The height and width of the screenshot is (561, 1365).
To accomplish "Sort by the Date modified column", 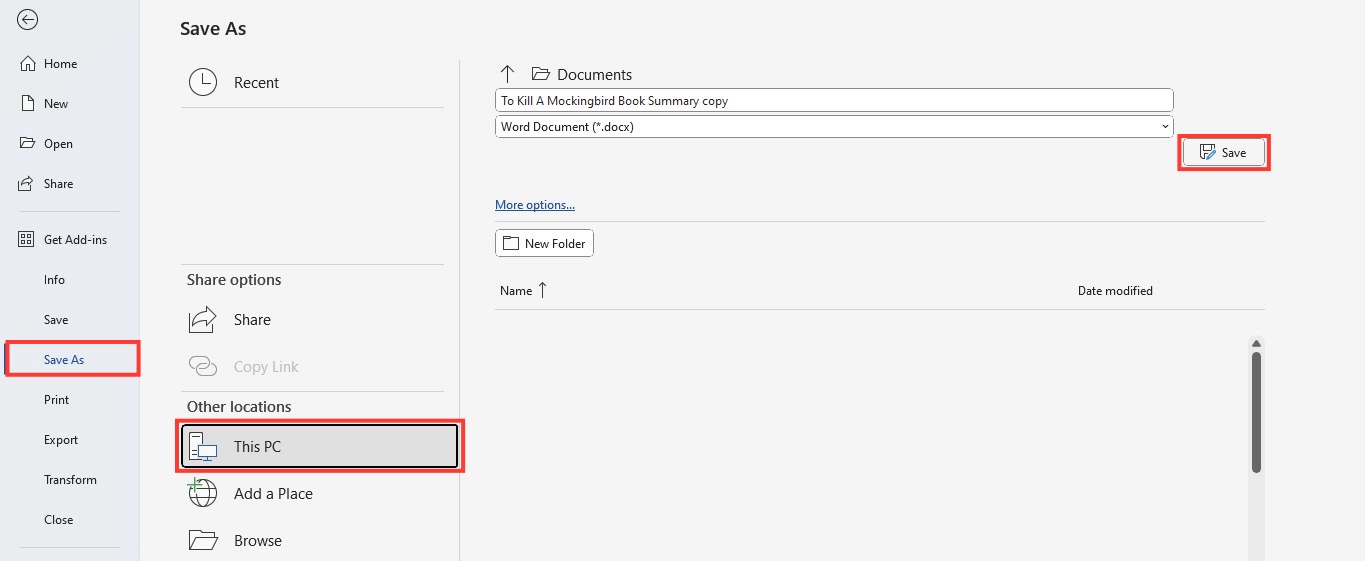I will (1115, 291).
